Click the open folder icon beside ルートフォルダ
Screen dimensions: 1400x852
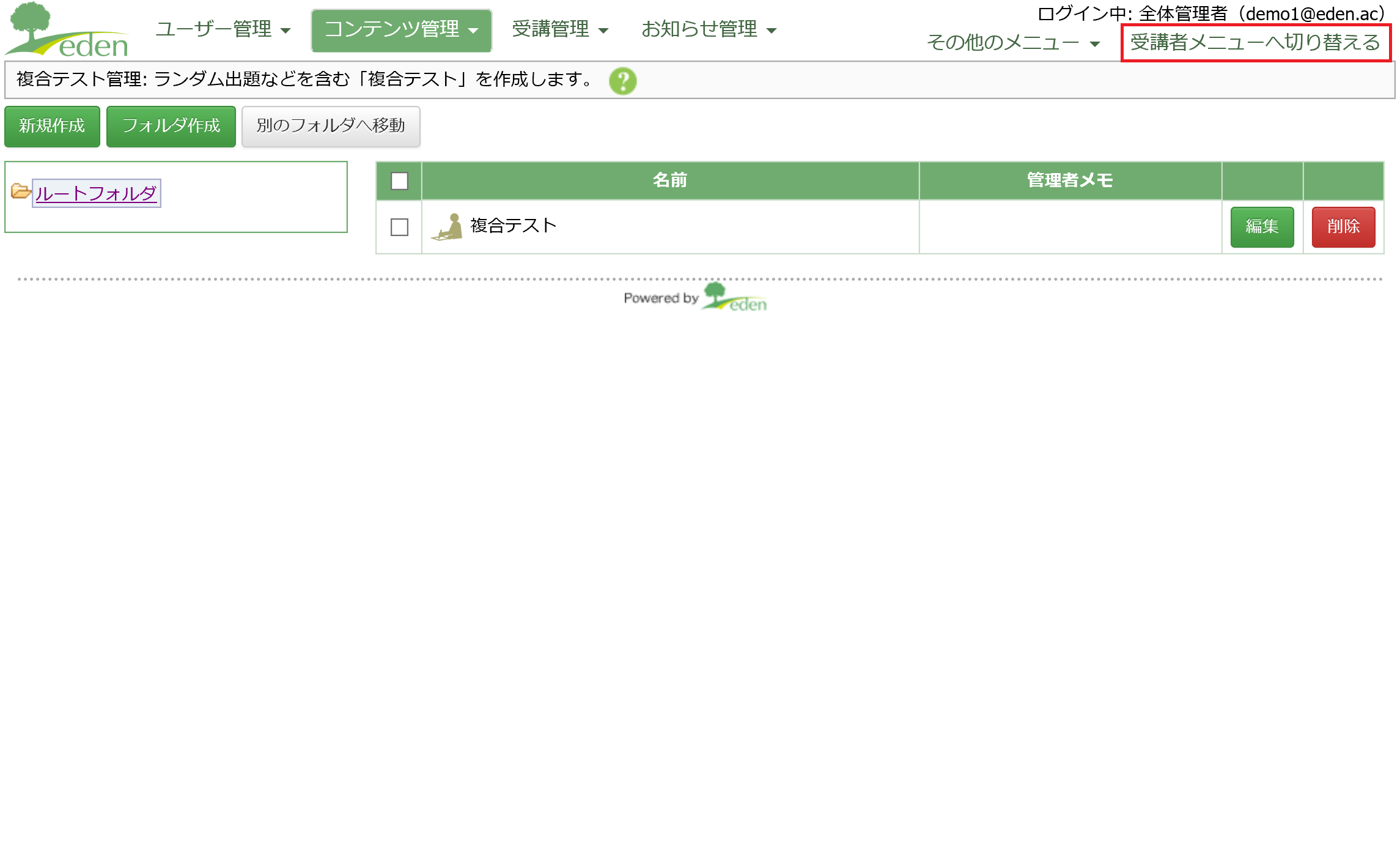coord(21,192)
